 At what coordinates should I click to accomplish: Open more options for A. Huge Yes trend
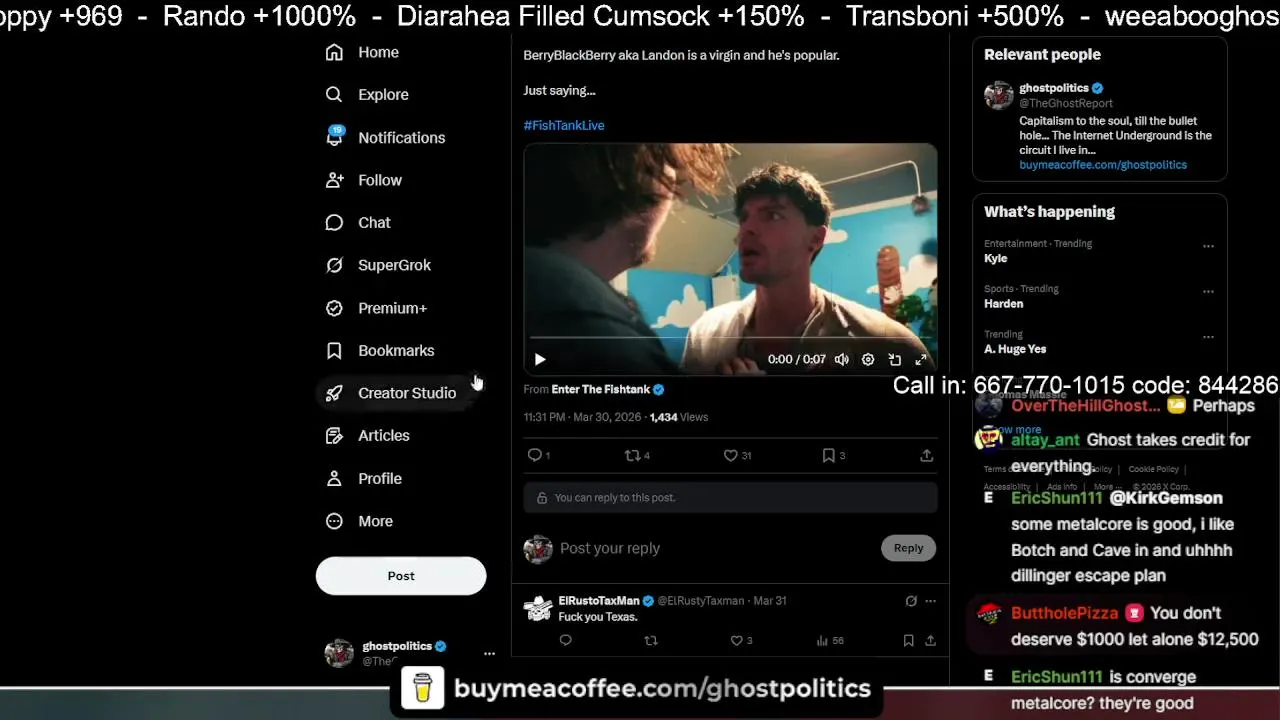[1208, 337]
